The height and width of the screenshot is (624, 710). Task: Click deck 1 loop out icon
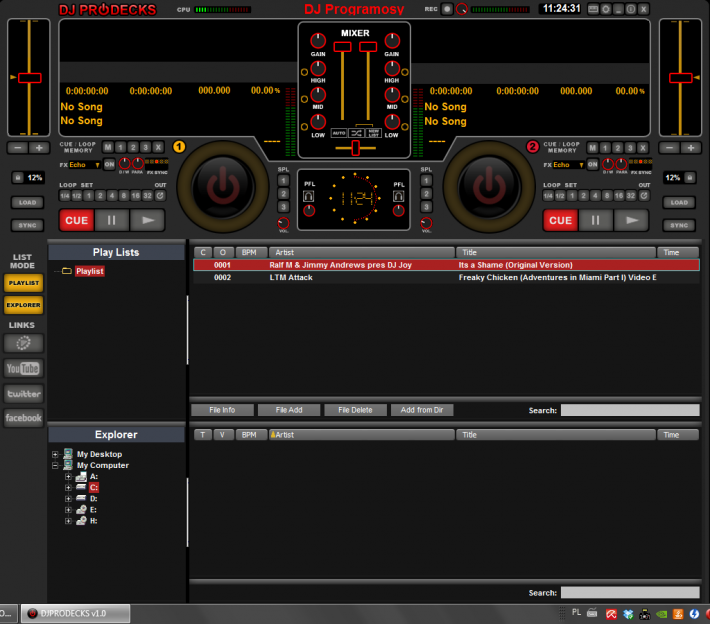[x=160, y=196]
